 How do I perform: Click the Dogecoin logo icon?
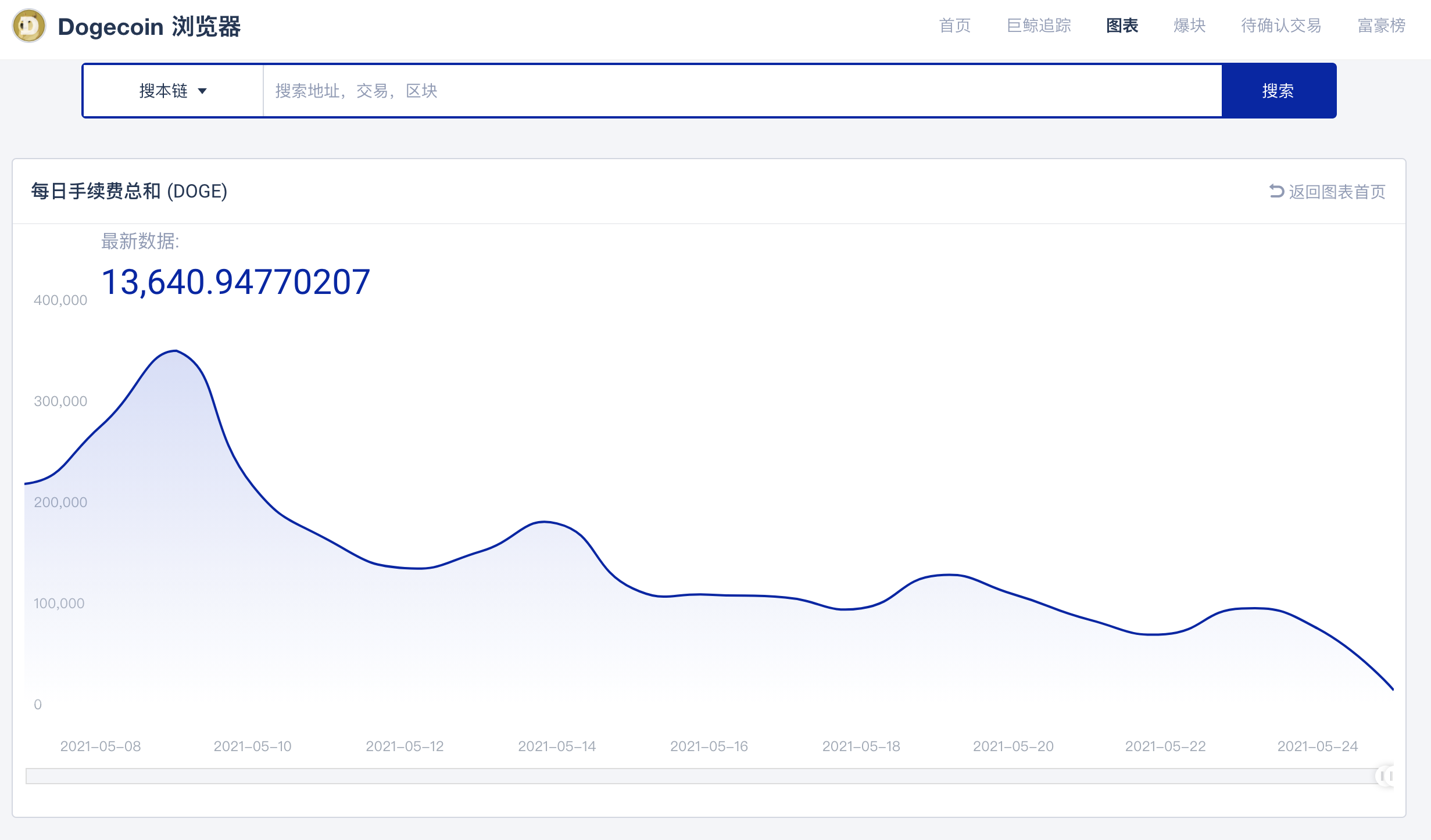click(29, 26)
